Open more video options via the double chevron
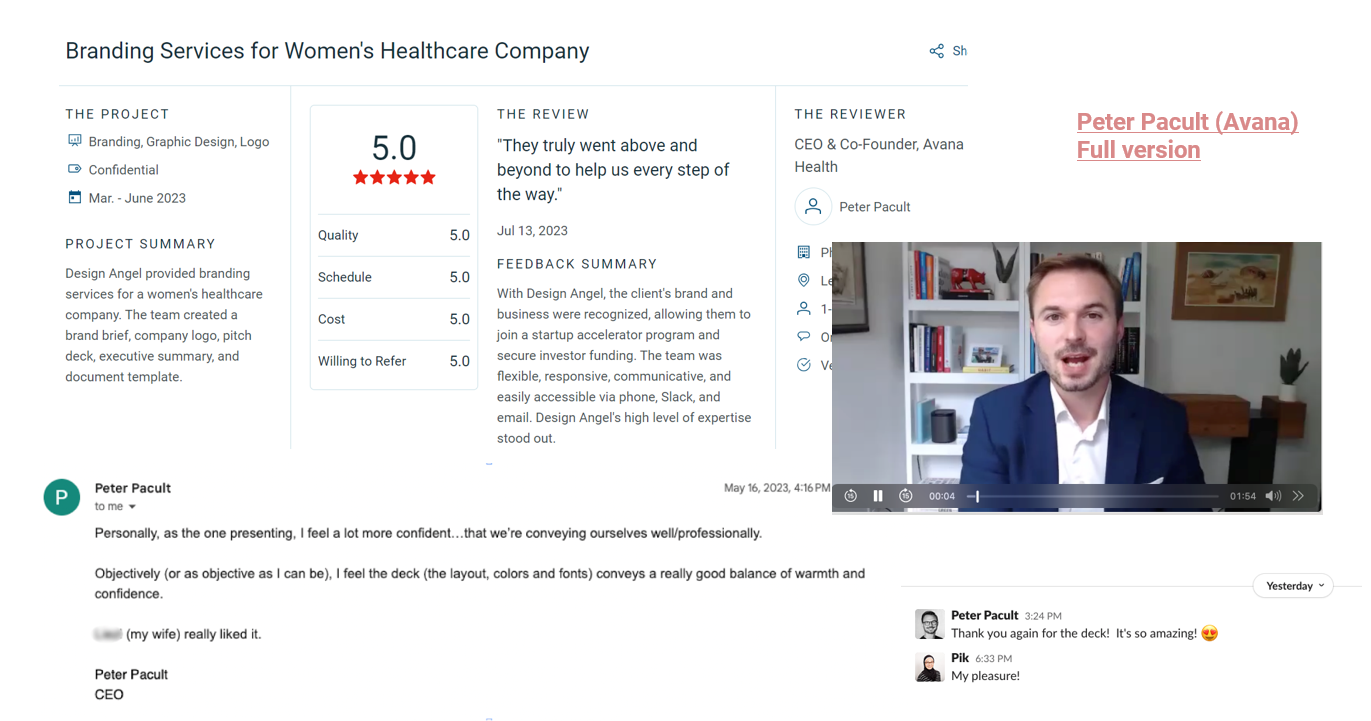Image resolution: width=1371 pixels, height=721 pixels. click(x=1298, y=496)
